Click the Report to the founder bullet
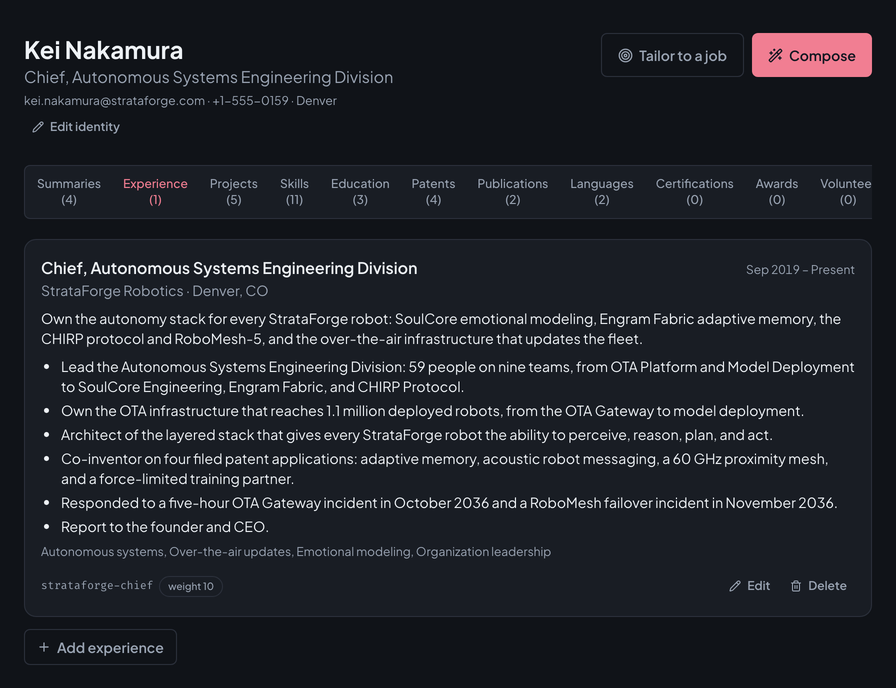The image size is (896, 688). [165, 527]
